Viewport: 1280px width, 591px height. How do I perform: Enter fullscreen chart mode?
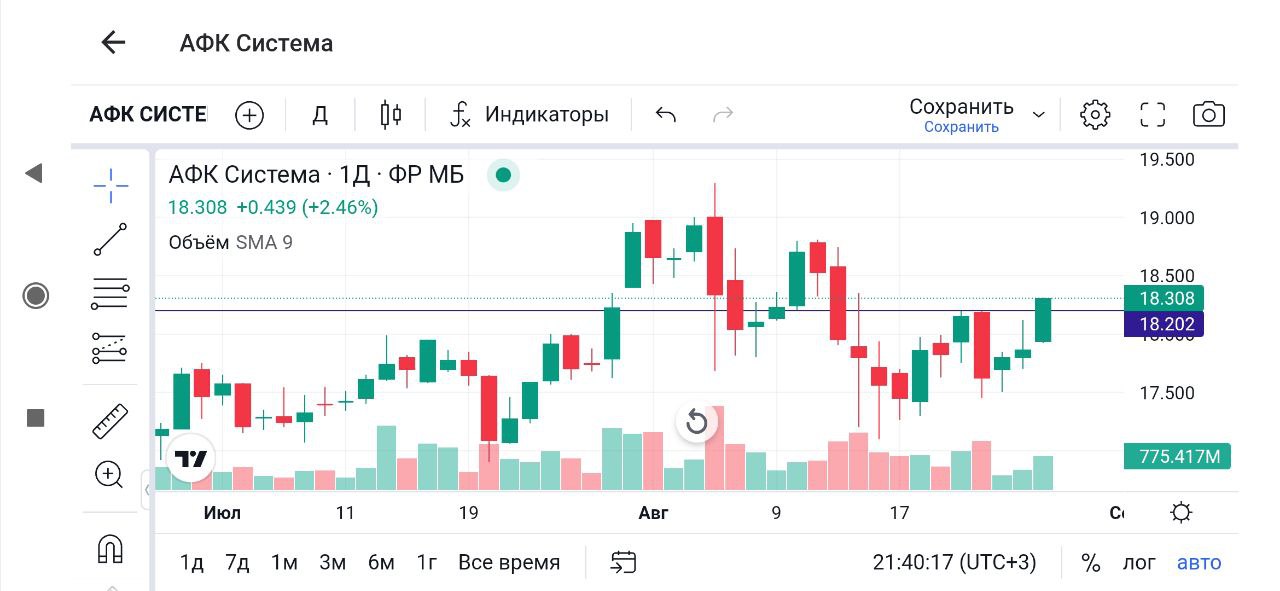tap(1153, 115)
